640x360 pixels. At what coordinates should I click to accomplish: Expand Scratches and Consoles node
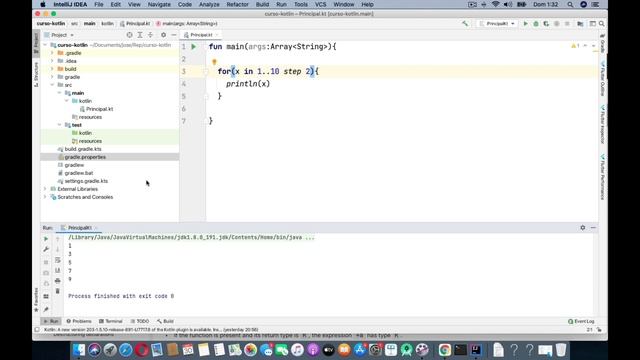coord(45,197)
